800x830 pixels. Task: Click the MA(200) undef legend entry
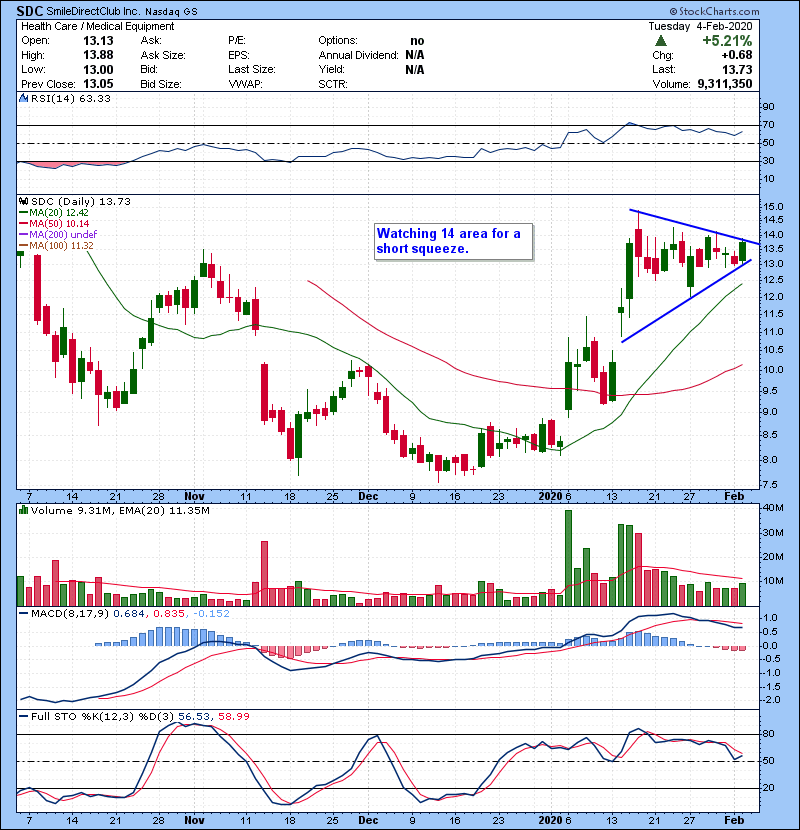click(58, 234)
